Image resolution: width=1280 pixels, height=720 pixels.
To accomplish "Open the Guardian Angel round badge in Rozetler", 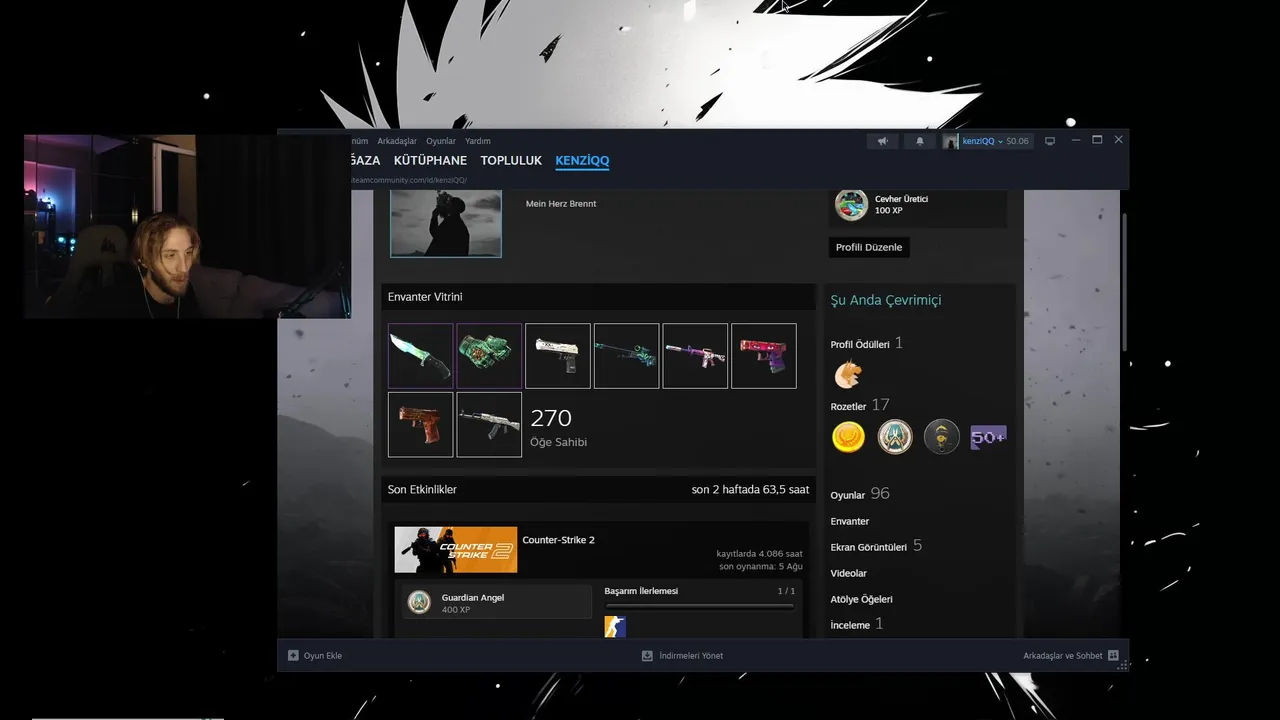I will click(x=895, y=437).
